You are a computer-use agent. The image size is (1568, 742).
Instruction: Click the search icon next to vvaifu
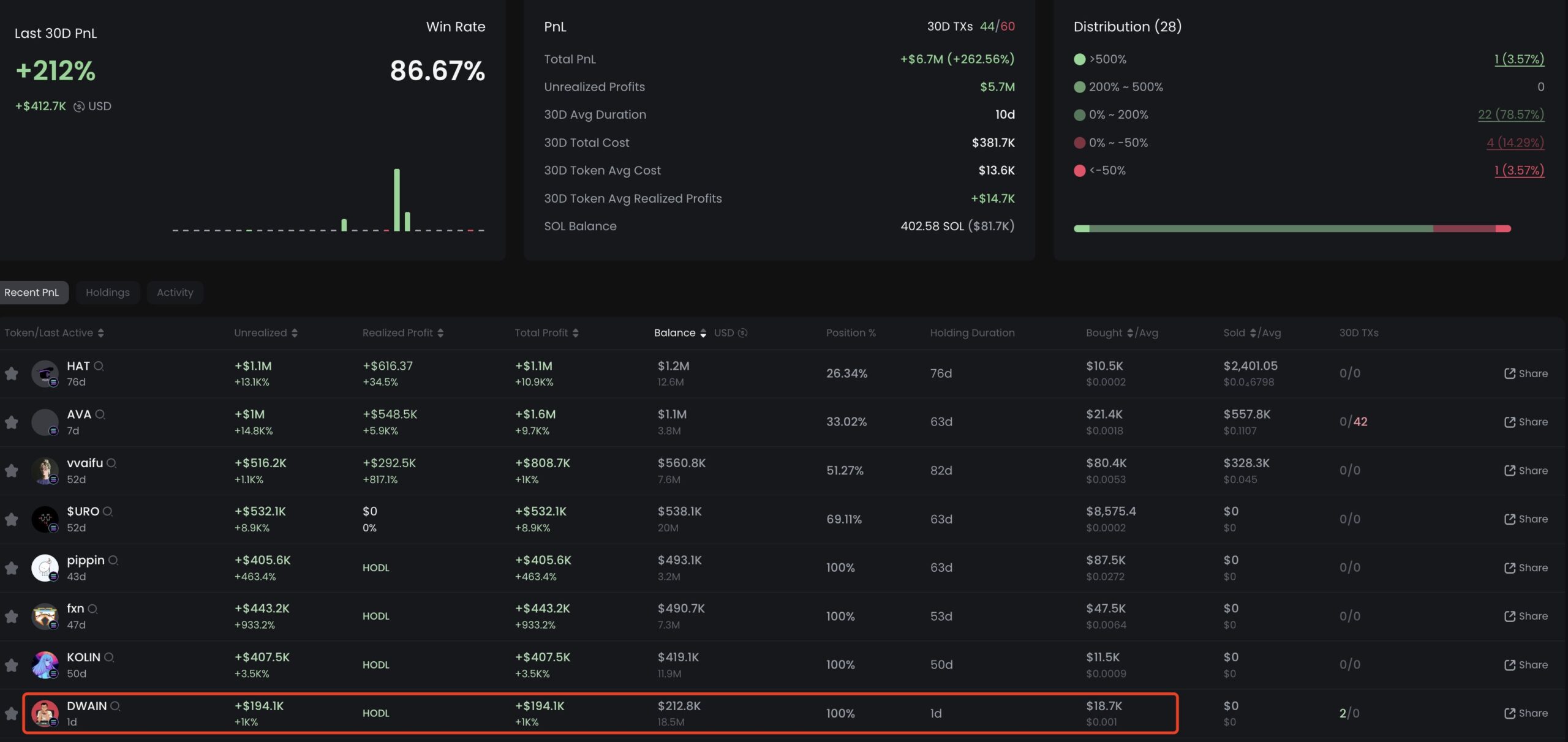[x=111, y=463]
